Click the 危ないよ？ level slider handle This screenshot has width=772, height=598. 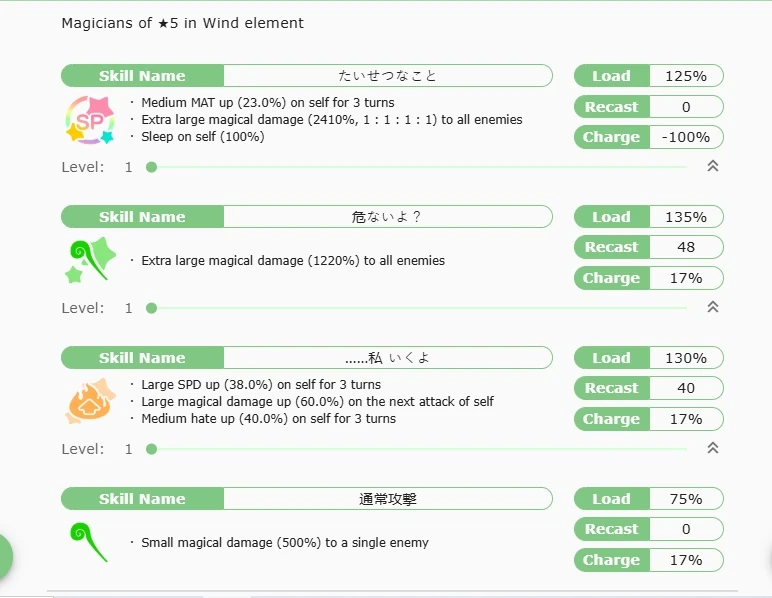(x=151, y=308)
